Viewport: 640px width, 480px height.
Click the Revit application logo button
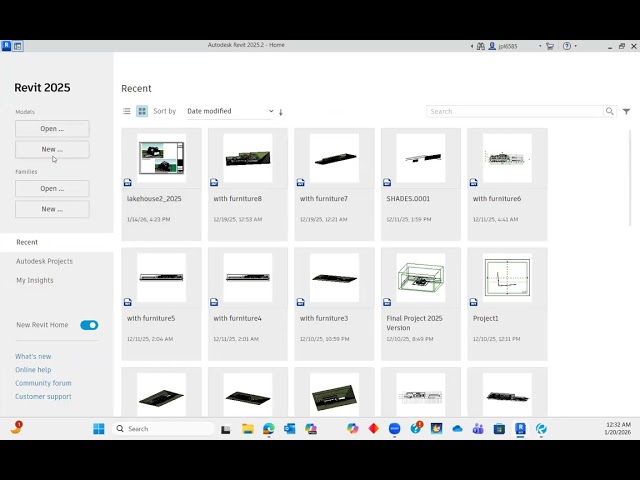tap(6, 45)
